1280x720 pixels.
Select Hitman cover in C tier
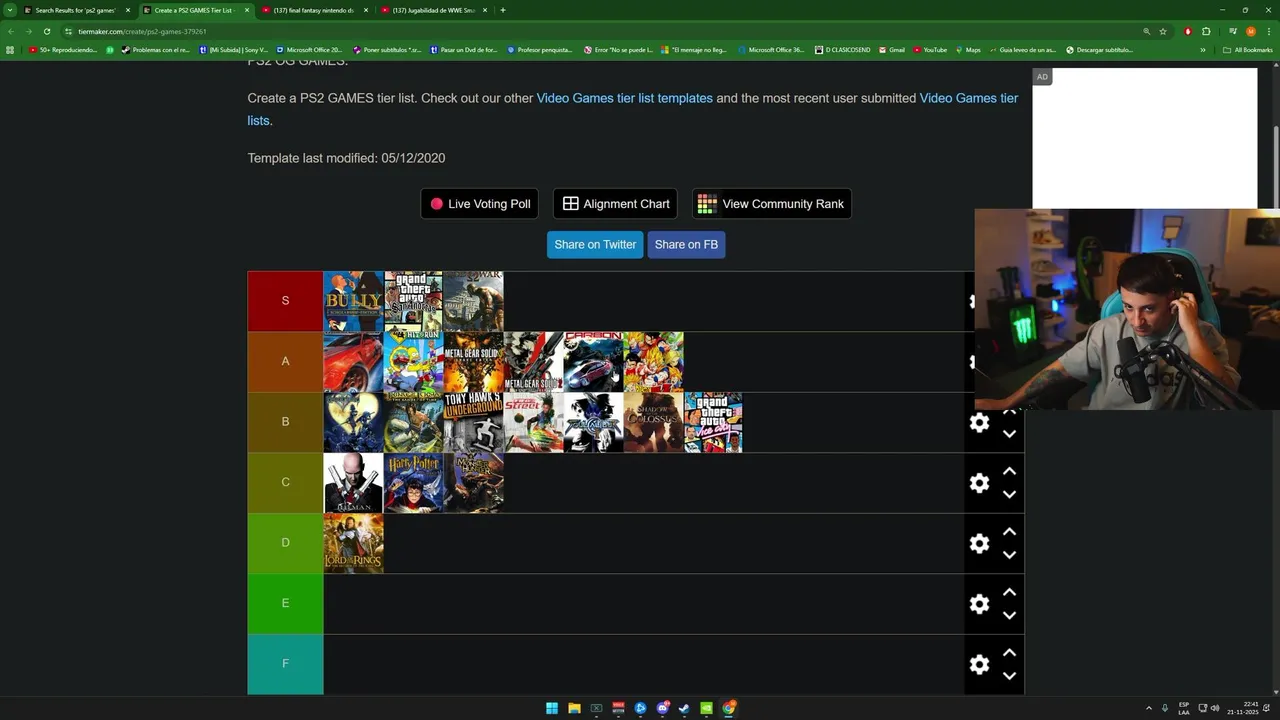(x=353, y=483)
